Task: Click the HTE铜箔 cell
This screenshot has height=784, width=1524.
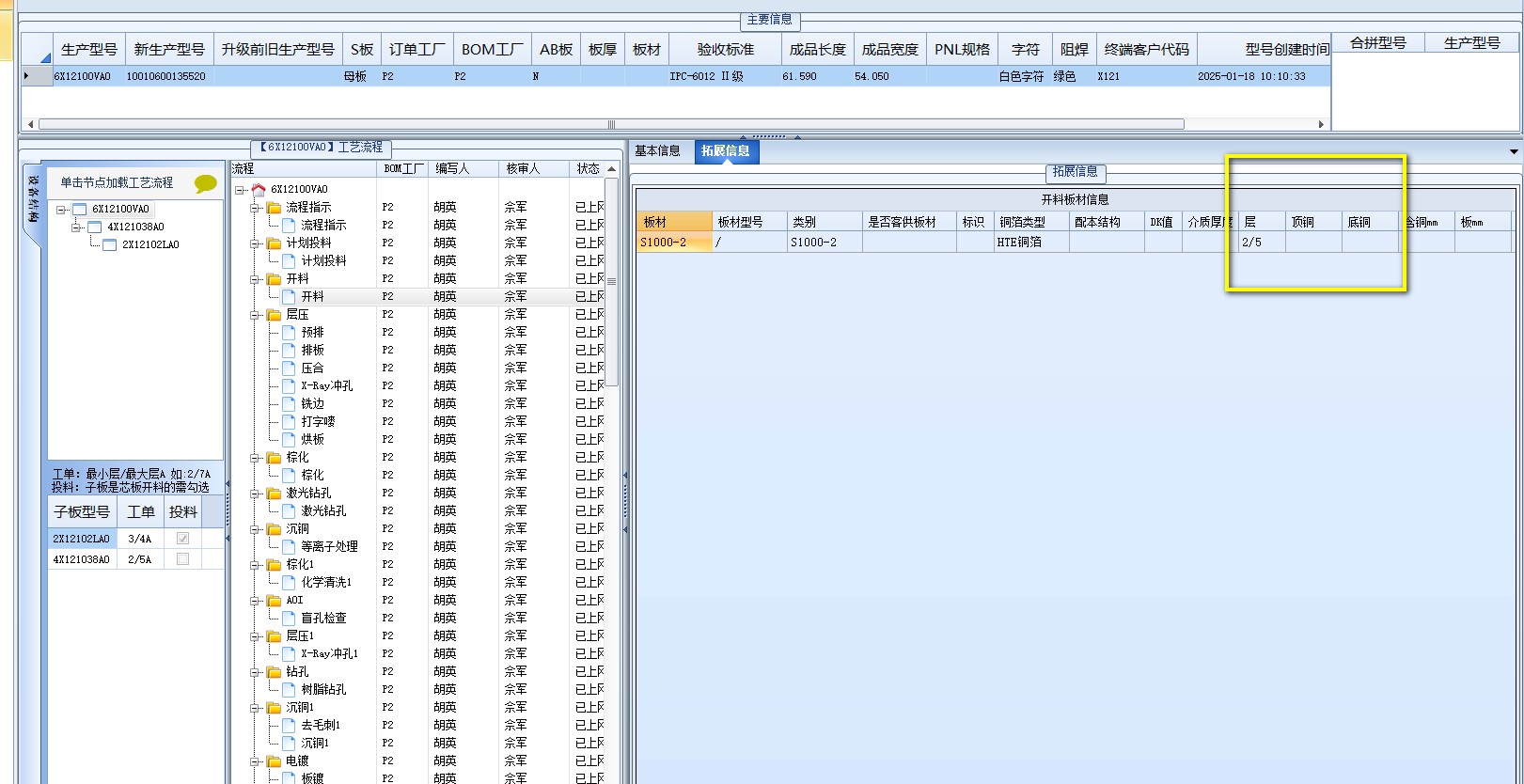Action: [x=1031, y=242]
